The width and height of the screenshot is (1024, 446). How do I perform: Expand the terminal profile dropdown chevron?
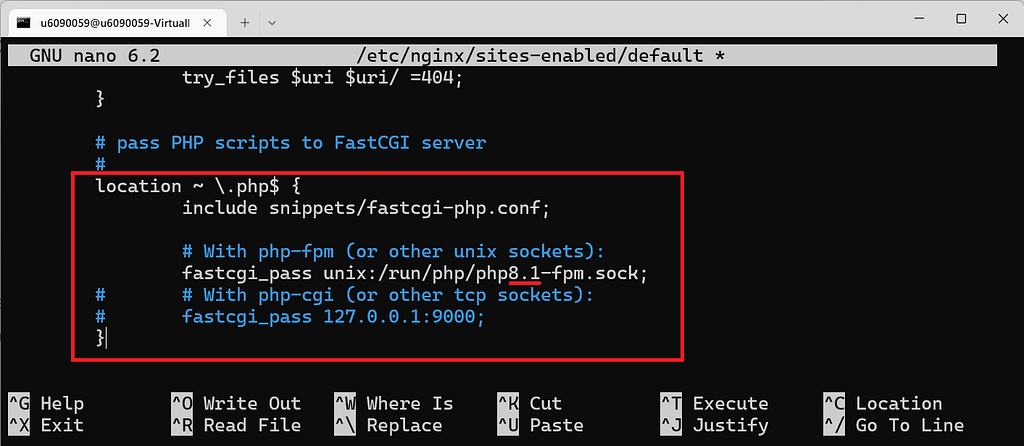coord(272,22)
